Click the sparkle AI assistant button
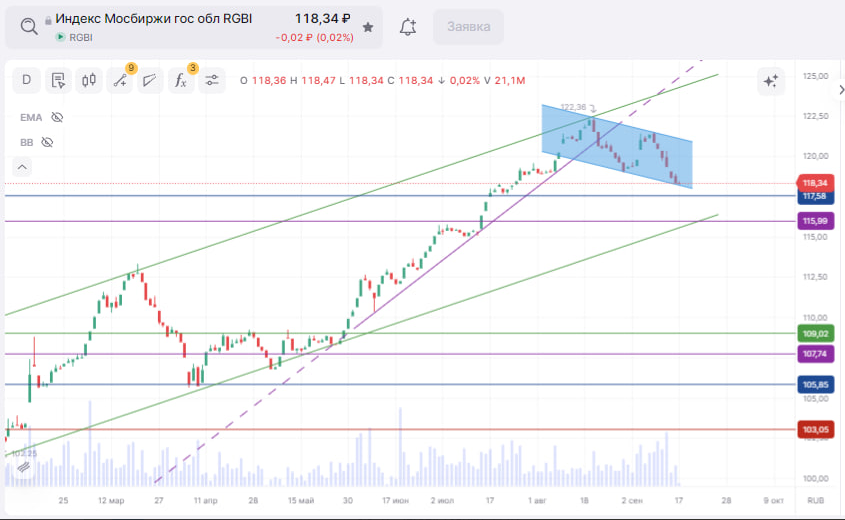The width and height of the screenshot is (845, 520). tap(771, 81)
